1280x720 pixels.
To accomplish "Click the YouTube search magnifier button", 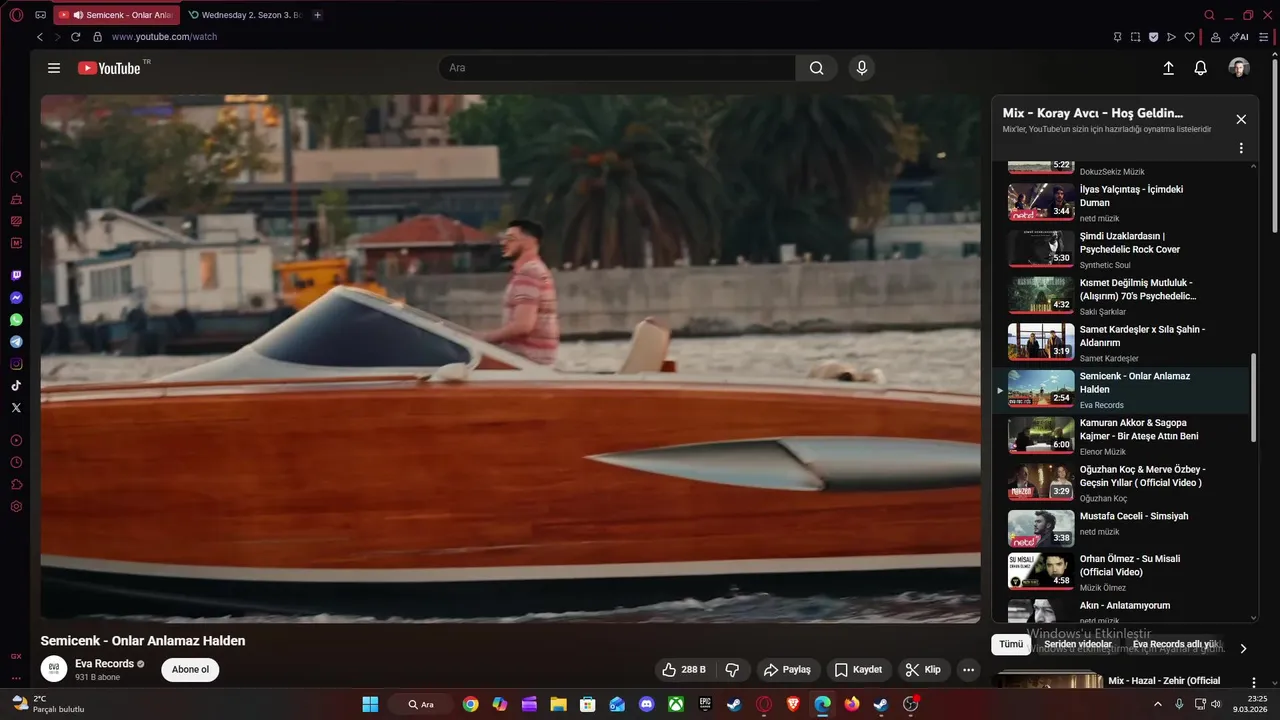I will [817, 68].
